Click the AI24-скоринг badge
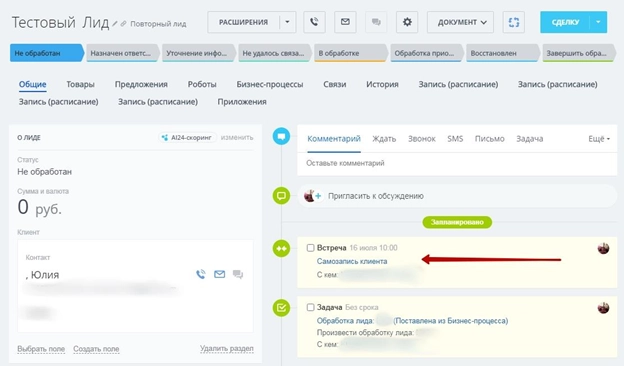 187,138
